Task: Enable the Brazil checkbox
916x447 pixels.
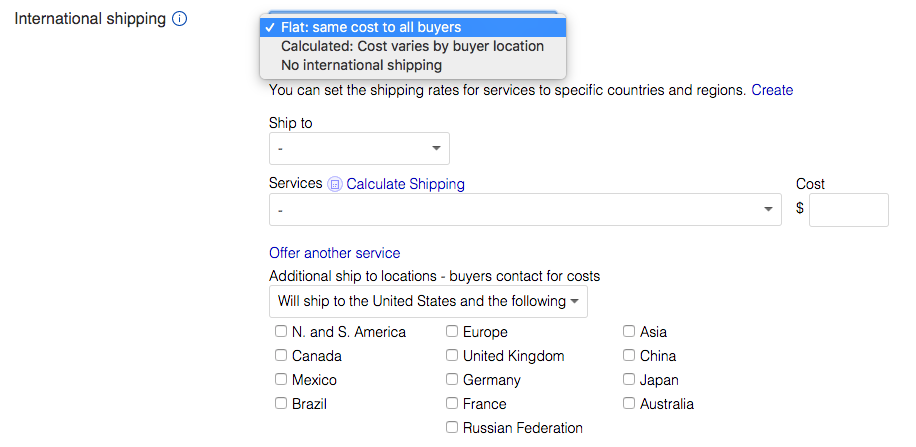Action: pos(281,403)
